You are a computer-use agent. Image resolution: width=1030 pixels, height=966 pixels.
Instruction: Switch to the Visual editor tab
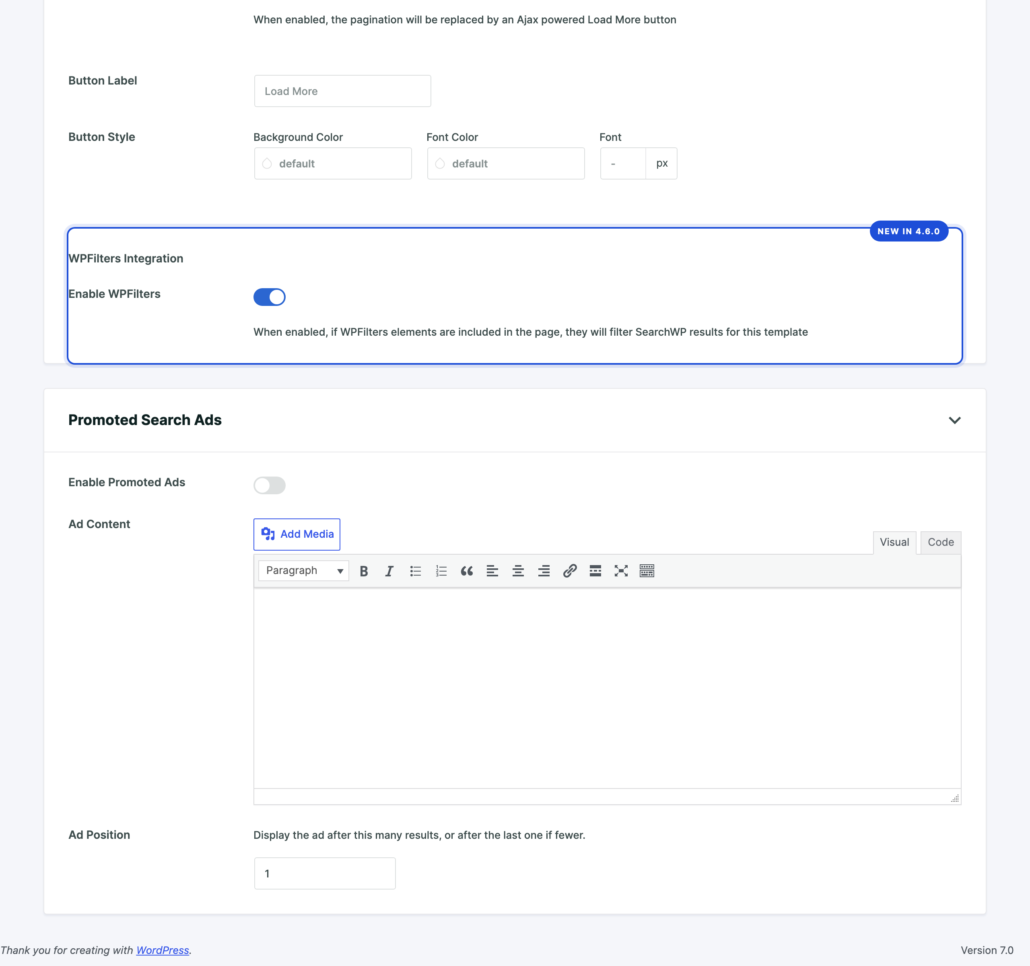tap(894, 542)
